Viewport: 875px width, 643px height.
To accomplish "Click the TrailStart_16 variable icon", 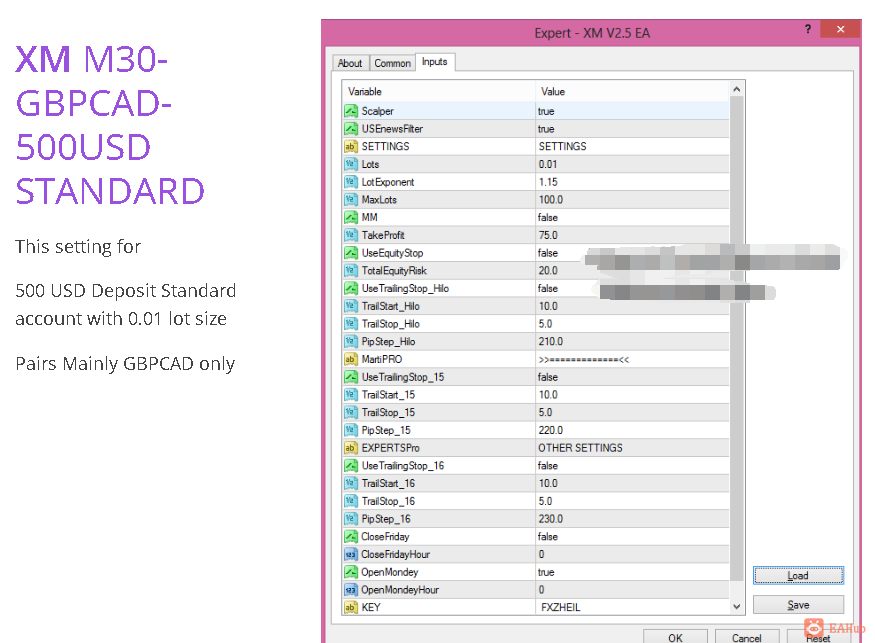I will 350,483.
